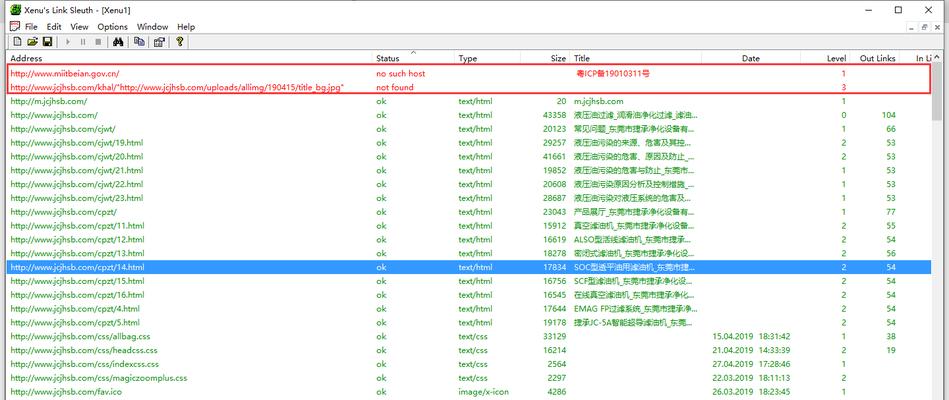949x400 pixels.
Task: Open the View menu
Action: [79, 27]
